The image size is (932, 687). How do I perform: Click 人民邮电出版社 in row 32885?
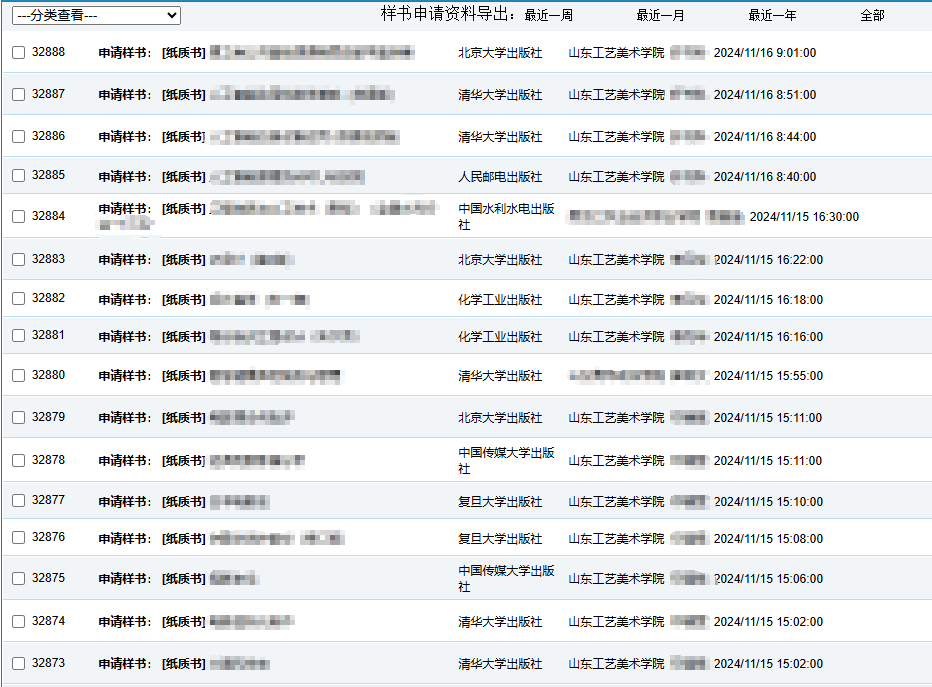coord(500,177)
